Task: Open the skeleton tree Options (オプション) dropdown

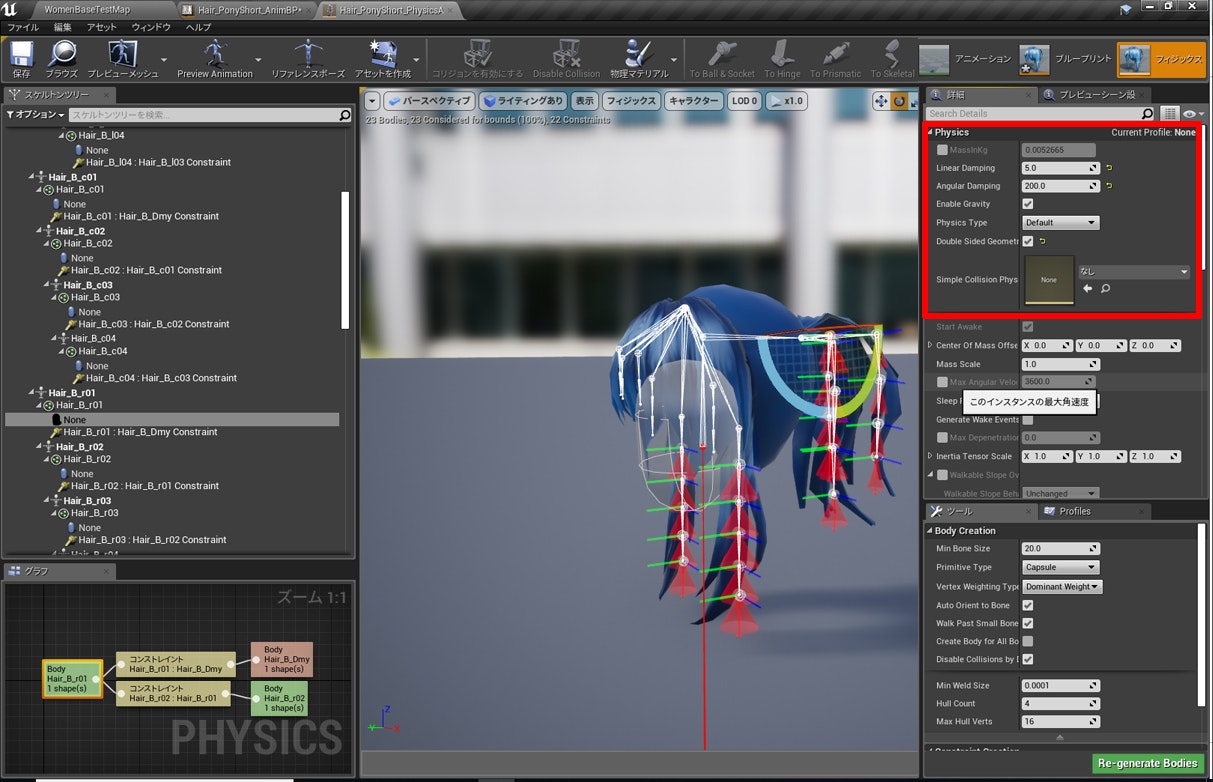Action: (36, 115)
